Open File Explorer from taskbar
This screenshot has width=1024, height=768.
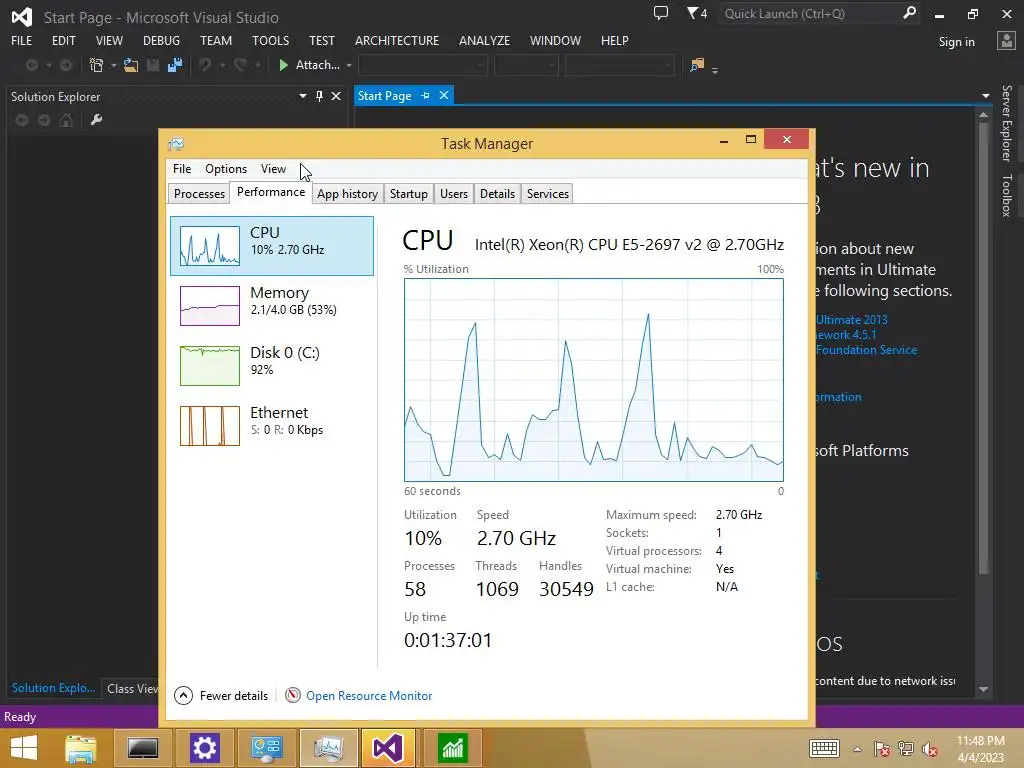[81, 748]
